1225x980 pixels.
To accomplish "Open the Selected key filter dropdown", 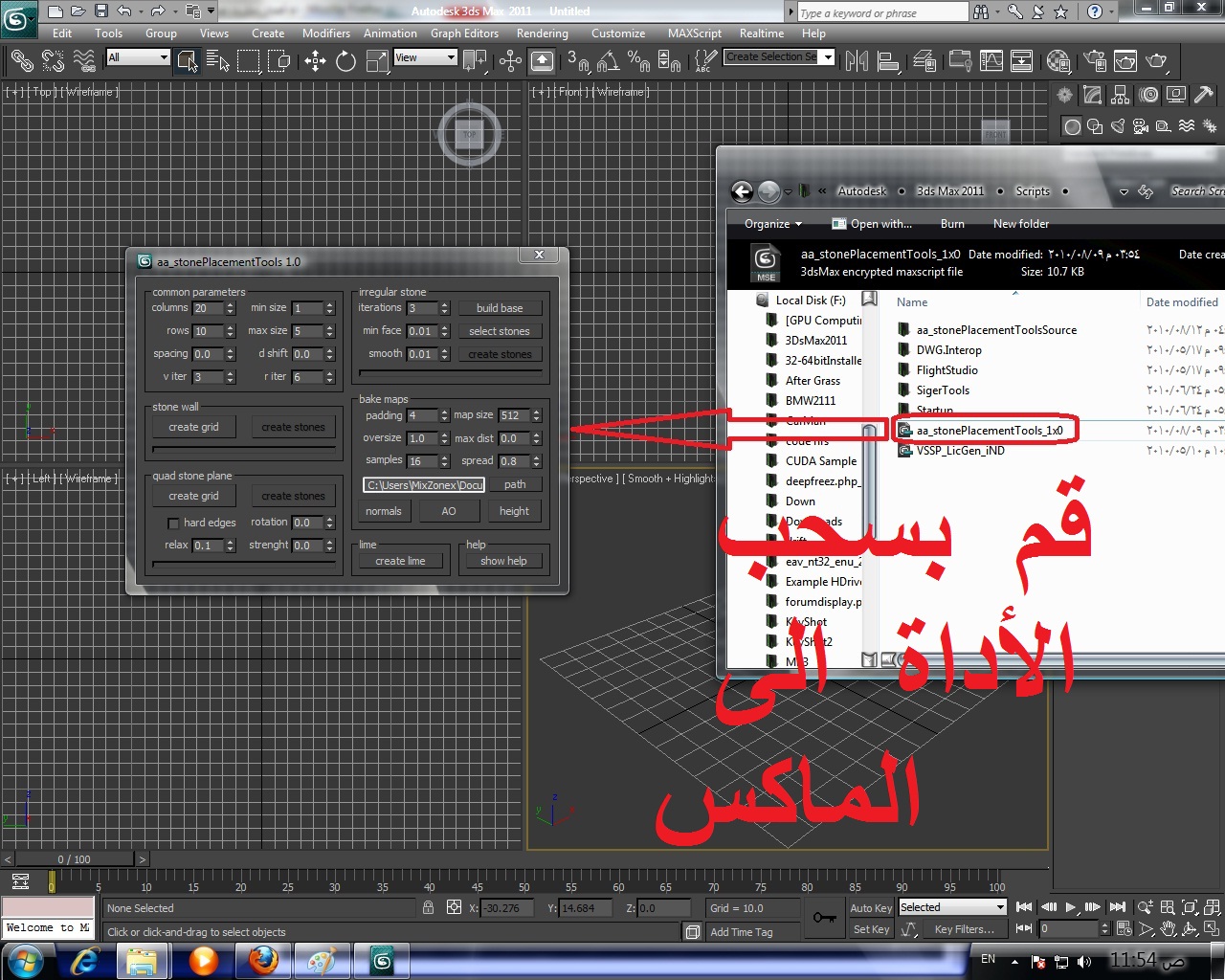I will 952,907.
